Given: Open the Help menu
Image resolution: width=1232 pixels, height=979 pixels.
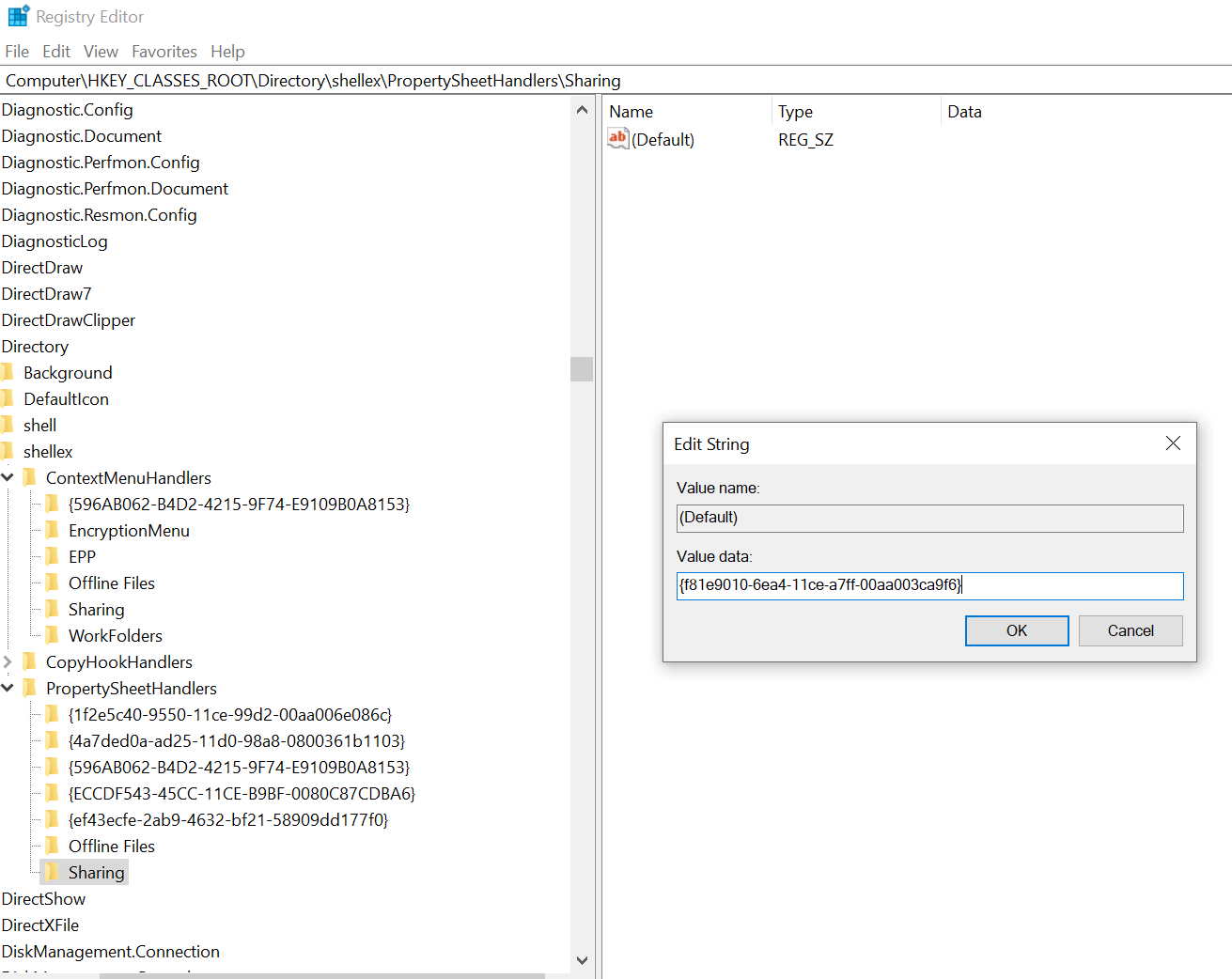Looking at the screenshot, I should coord(227,52).
